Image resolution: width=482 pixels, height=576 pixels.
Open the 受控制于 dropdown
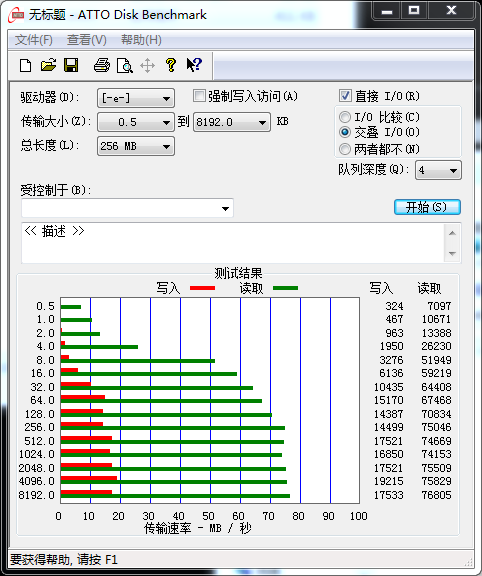click(x=127, y=208)
